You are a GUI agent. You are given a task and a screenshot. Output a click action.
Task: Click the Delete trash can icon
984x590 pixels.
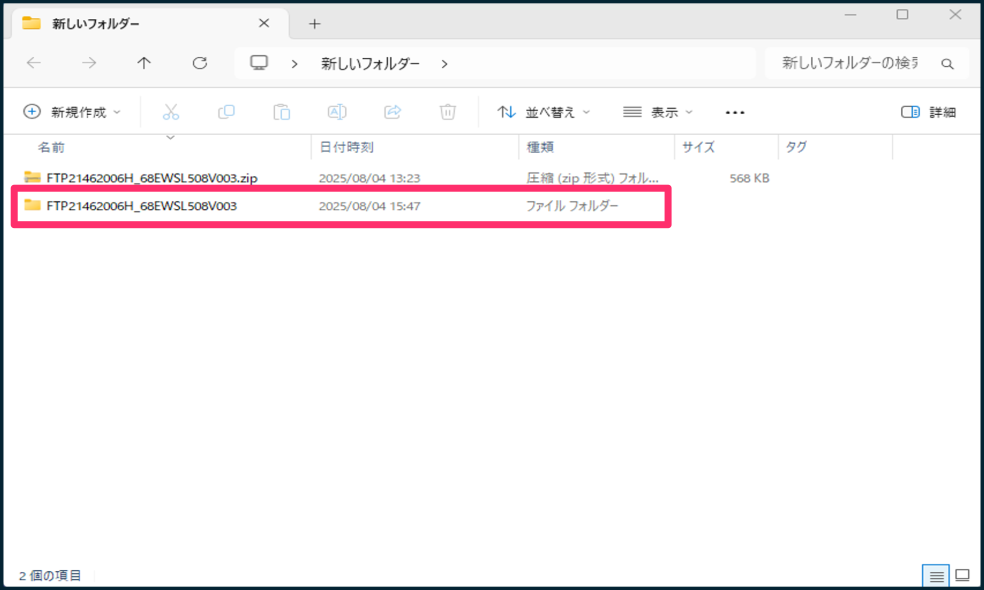[x=448, y=112]
